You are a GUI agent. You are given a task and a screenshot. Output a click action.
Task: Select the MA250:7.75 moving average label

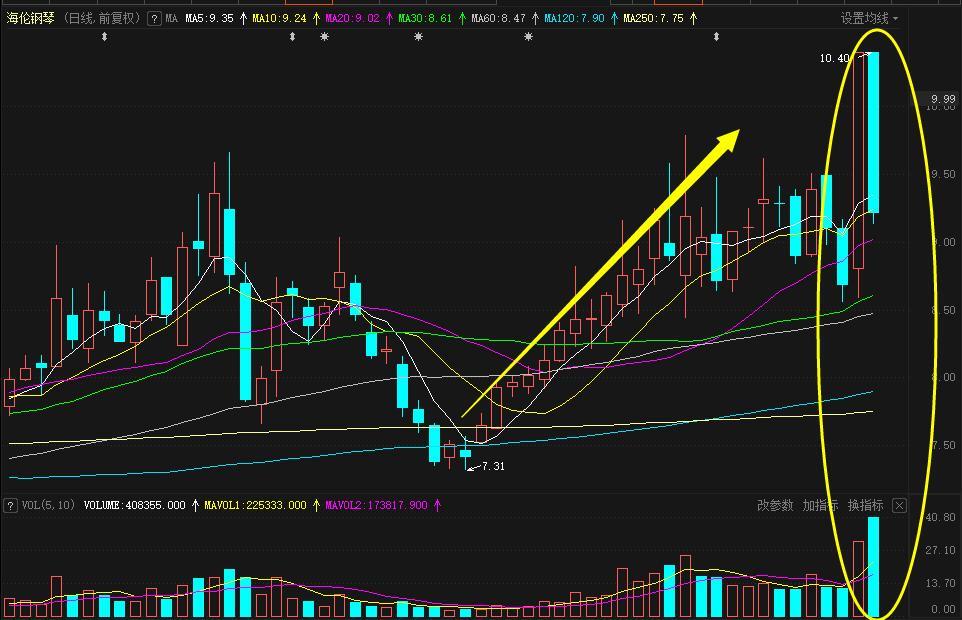(x=653, y=18)
